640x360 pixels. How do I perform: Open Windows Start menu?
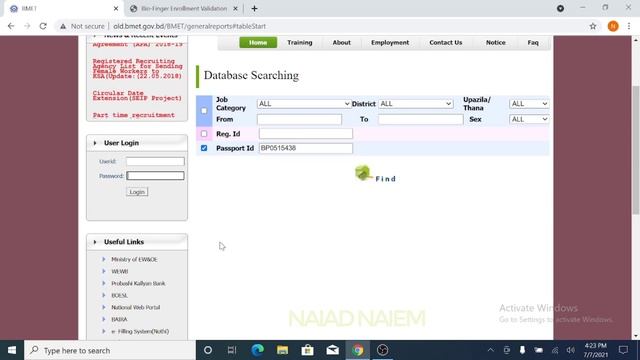tap(12, 350)
